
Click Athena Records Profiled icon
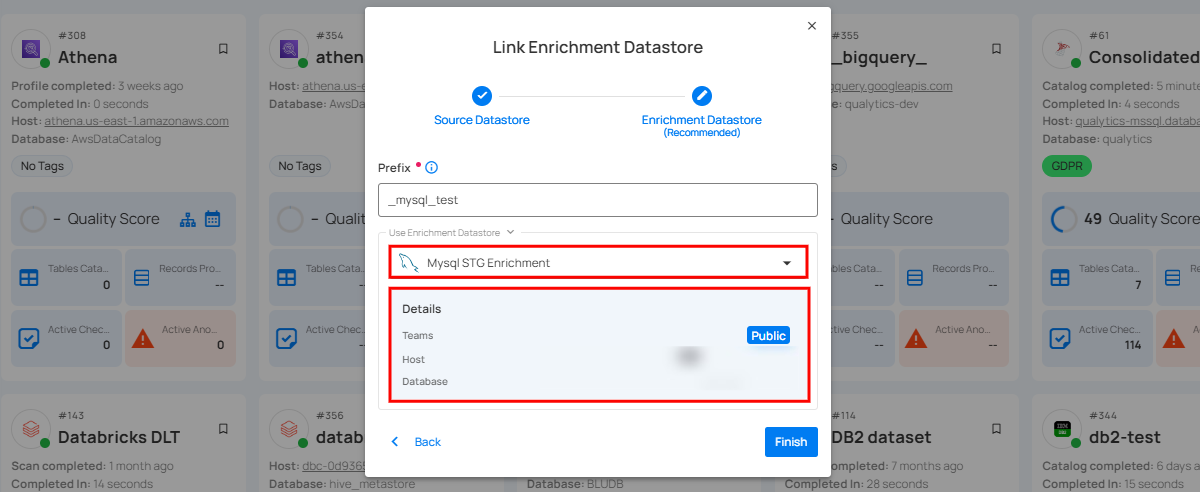point(142,278)
